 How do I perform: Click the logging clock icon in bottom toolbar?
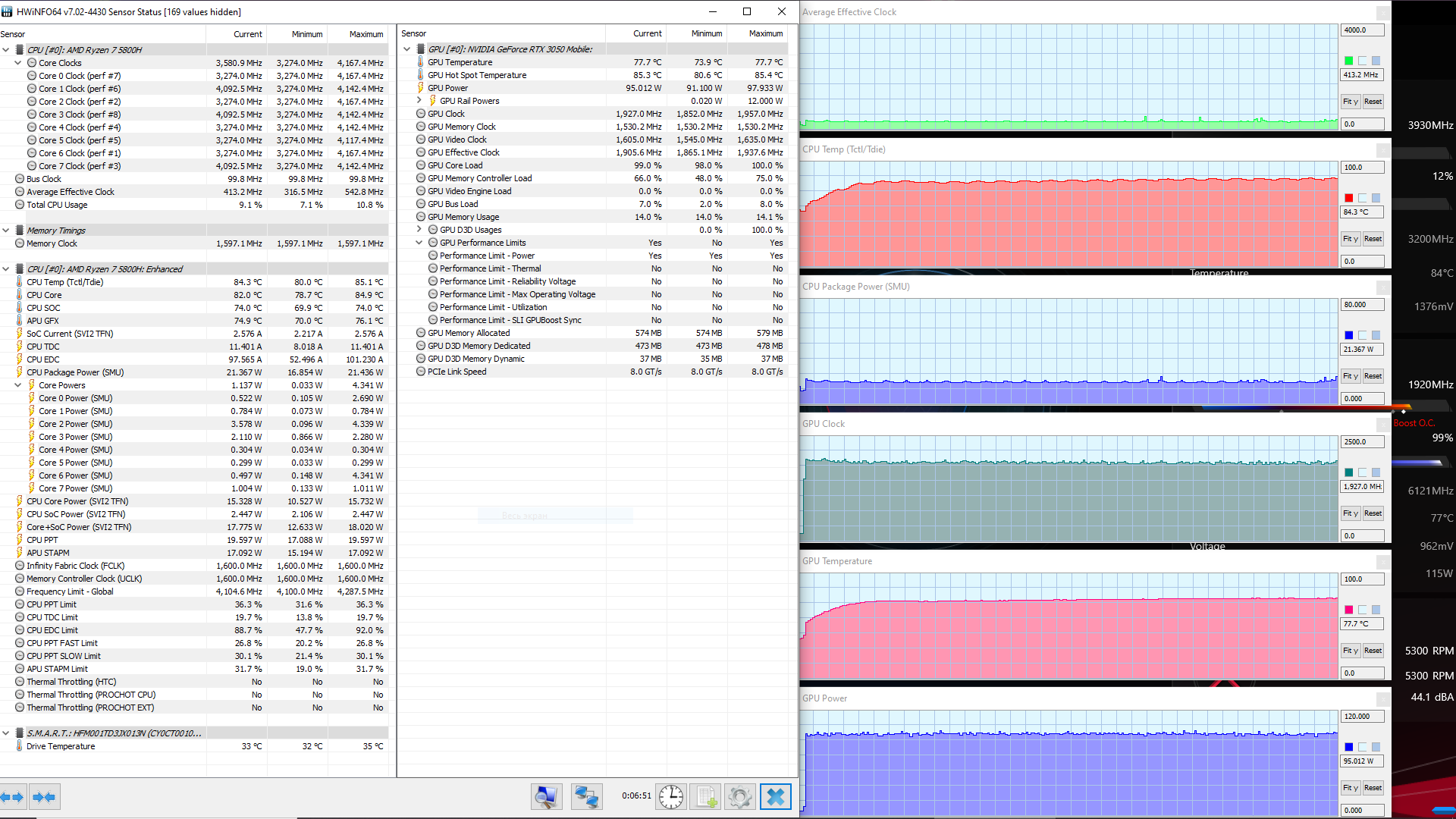click(670, 797)
